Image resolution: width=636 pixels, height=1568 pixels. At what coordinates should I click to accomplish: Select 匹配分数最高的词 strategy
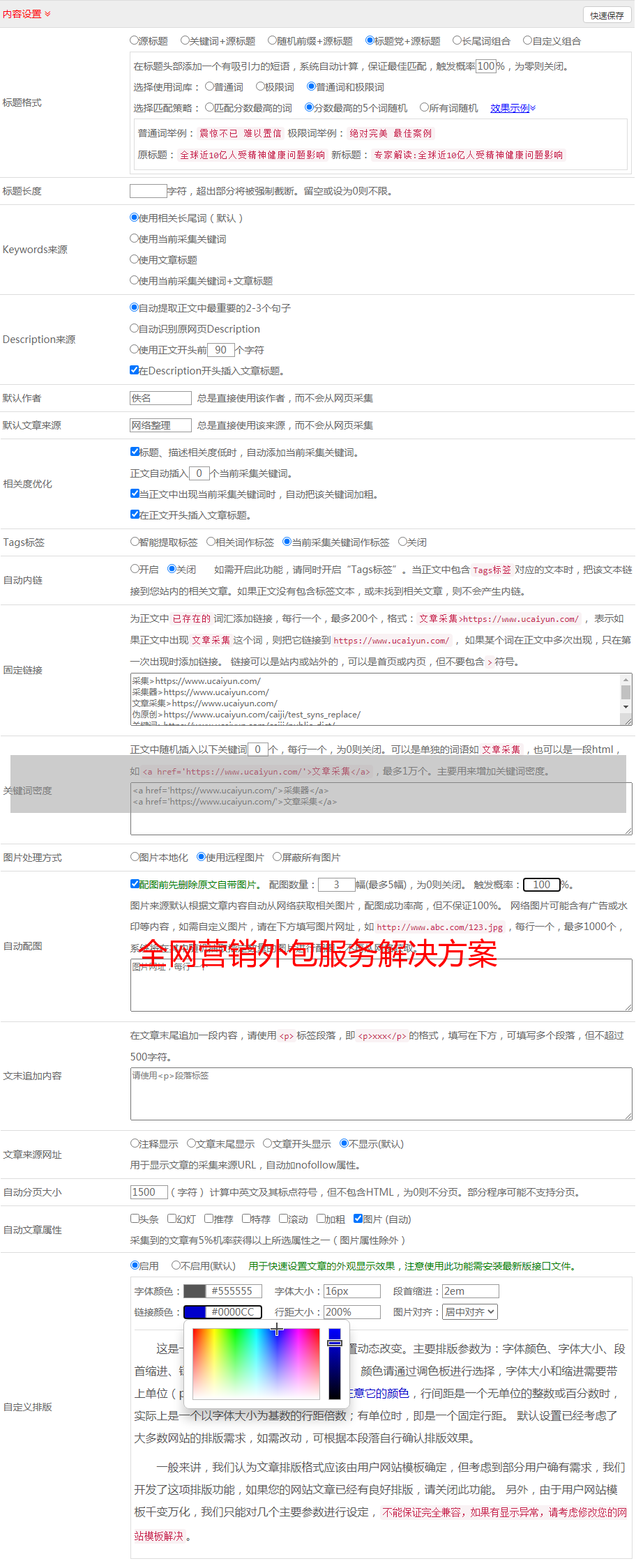click(209, 107)
